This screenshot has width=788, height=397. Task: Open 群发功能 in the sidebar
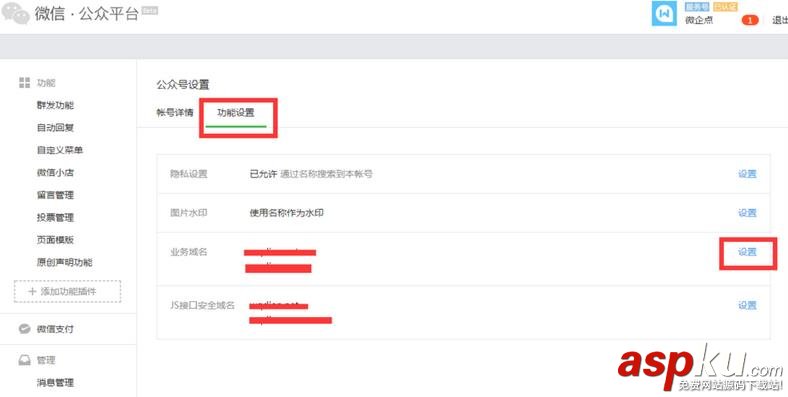[55, 106]
